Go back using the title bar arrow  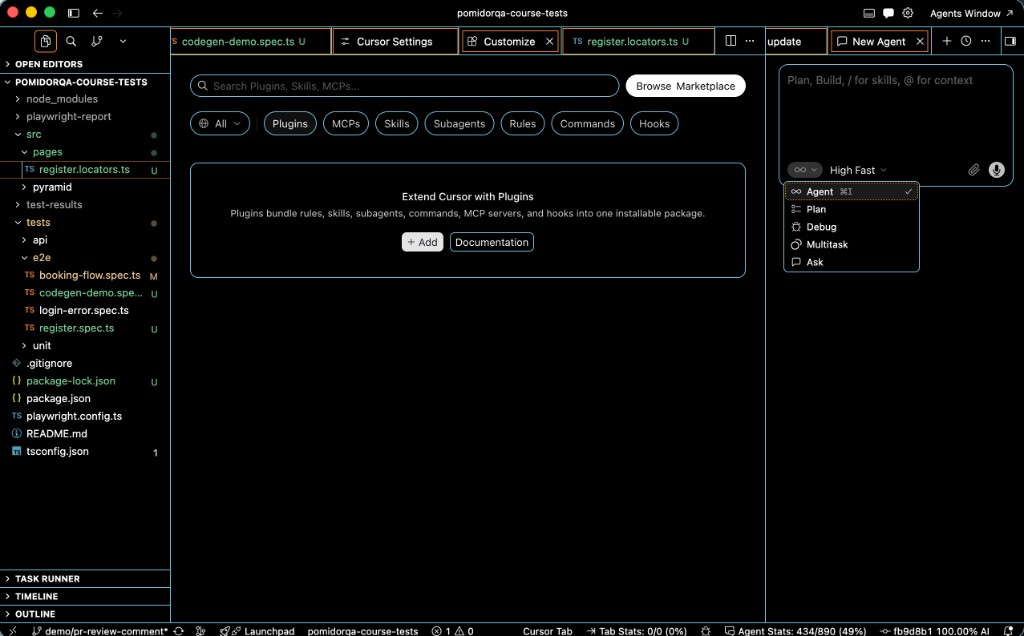(x=97, y=13)
